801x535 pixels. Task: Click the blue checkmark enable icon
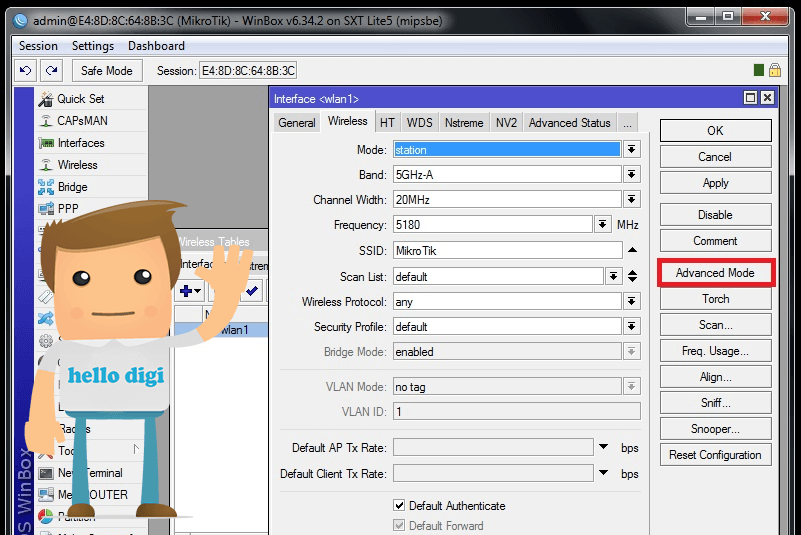[252, 291]
